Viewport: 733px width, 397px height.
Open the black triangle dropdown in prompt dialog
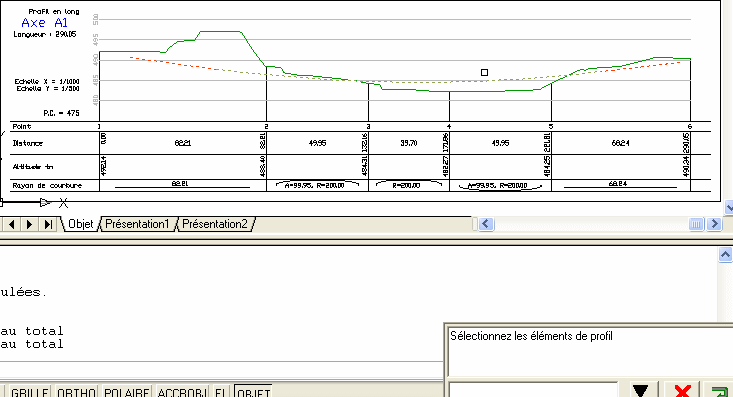tap(640, 391)
